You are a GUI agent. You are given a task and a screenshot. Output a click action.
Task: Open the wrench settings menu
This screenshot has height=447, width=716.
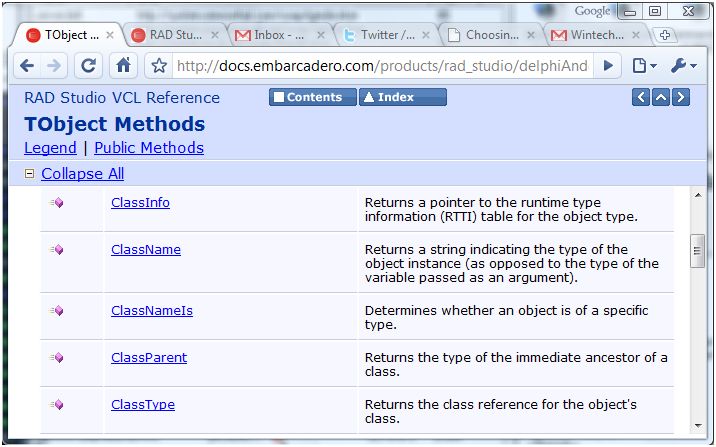pos(683,66)
